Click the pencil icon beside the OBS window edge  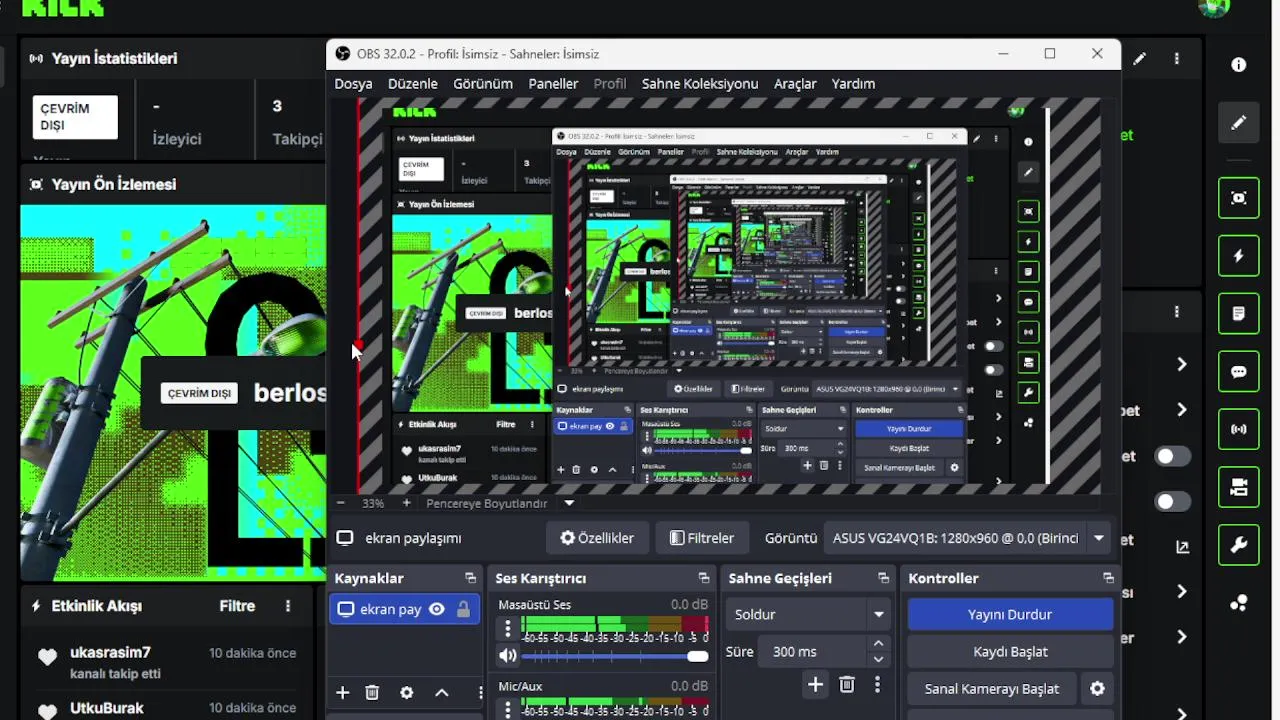(1140, 59)
